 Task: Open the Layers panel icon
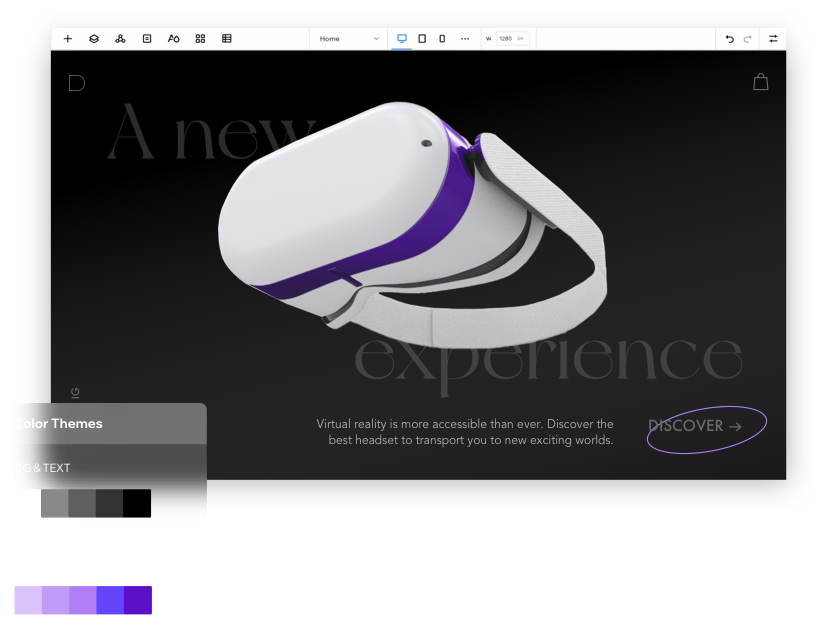pos(94,39)
